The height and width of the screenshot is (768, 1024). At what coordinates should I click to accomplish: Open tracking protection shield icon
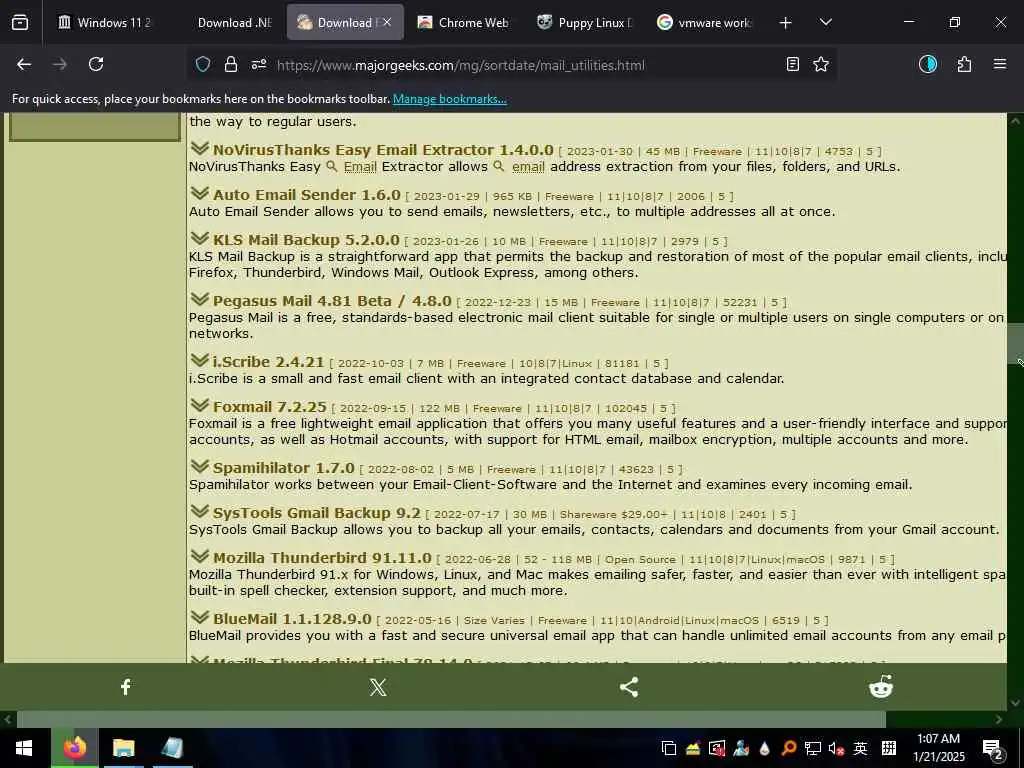pyautogui.click(x=203, y=64)
